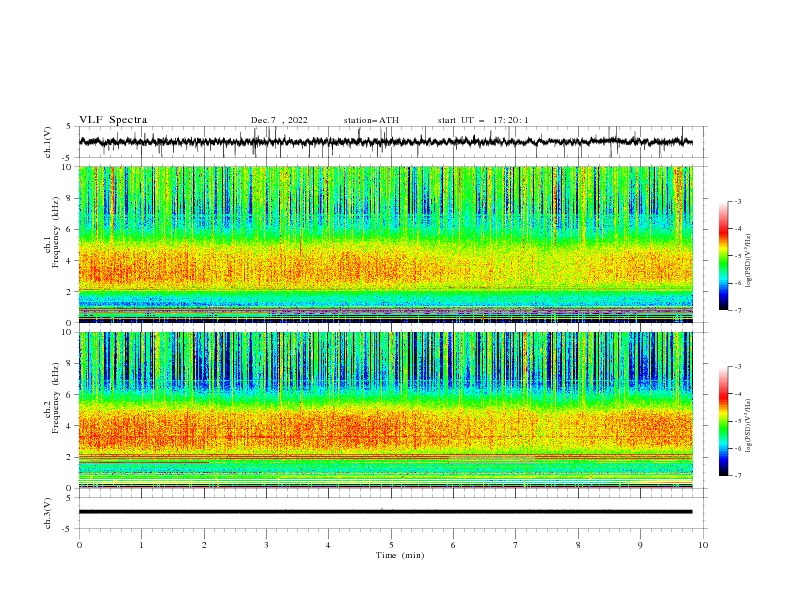
Task: Click the "-7" tick on ch.1 colorbar
Action: (x=737, y=310)
